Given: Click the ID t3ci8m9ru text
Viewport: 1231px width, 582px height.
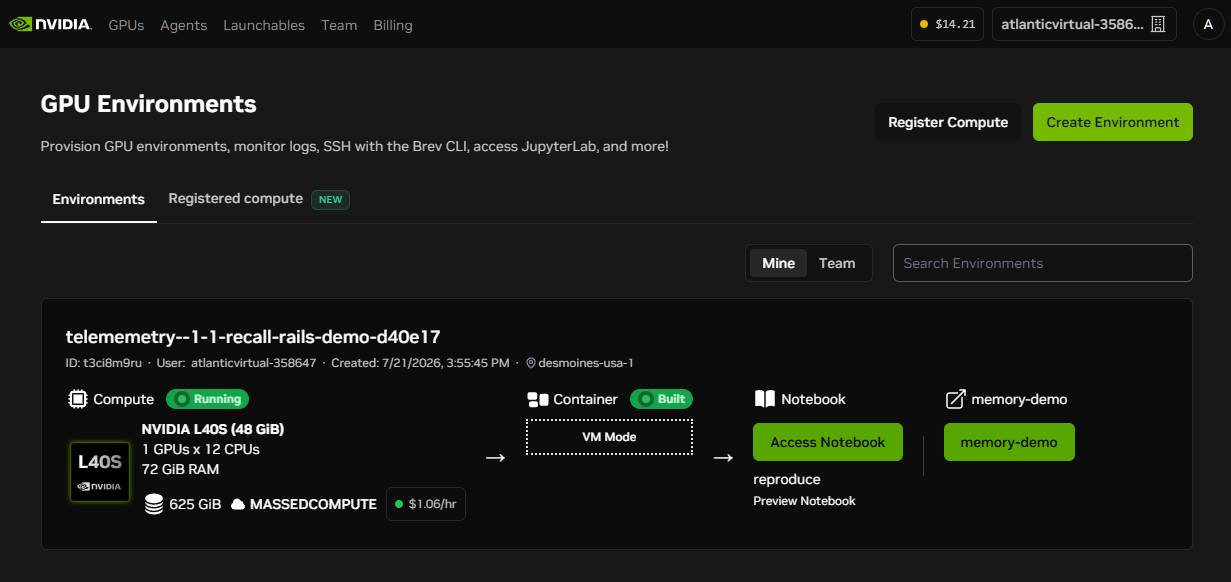Looking at the screenshot, I should pos(104,363).
